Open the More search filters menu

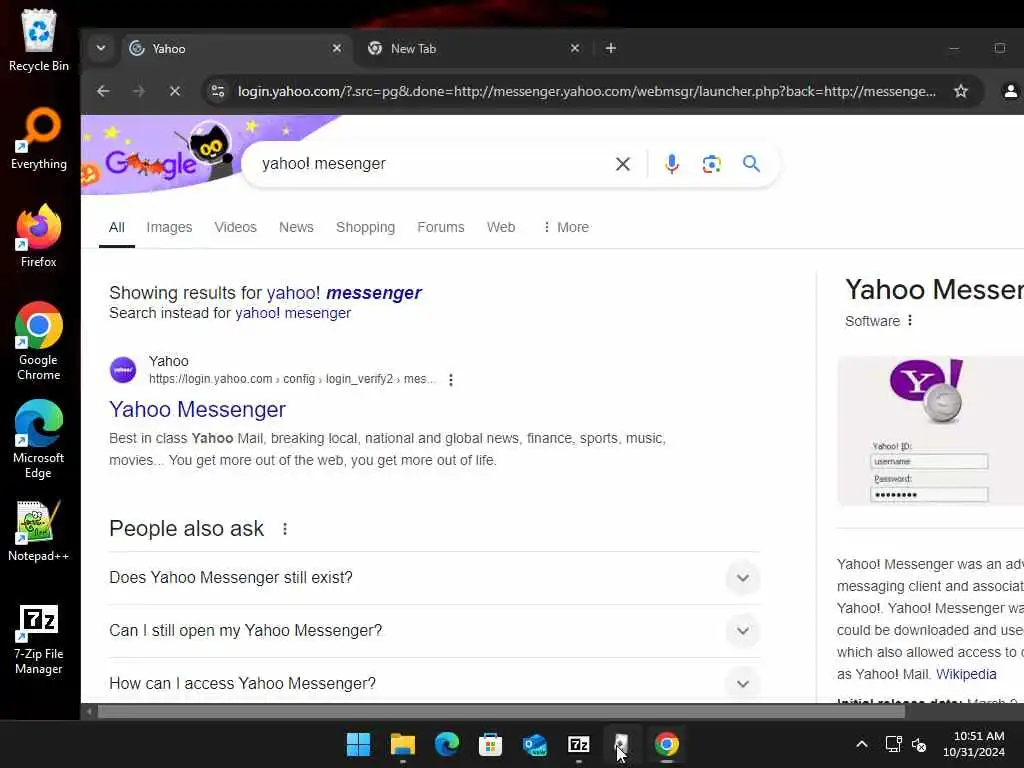pyautogui.click(x=566, y=227)
